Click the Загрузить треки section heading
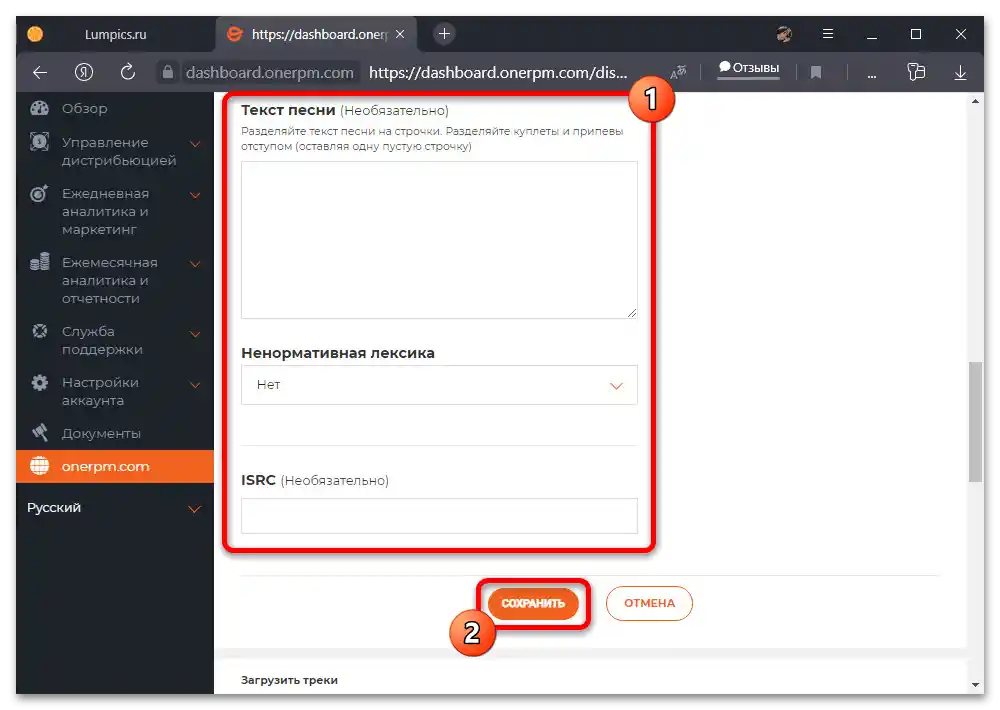 [x=289, y=680]
